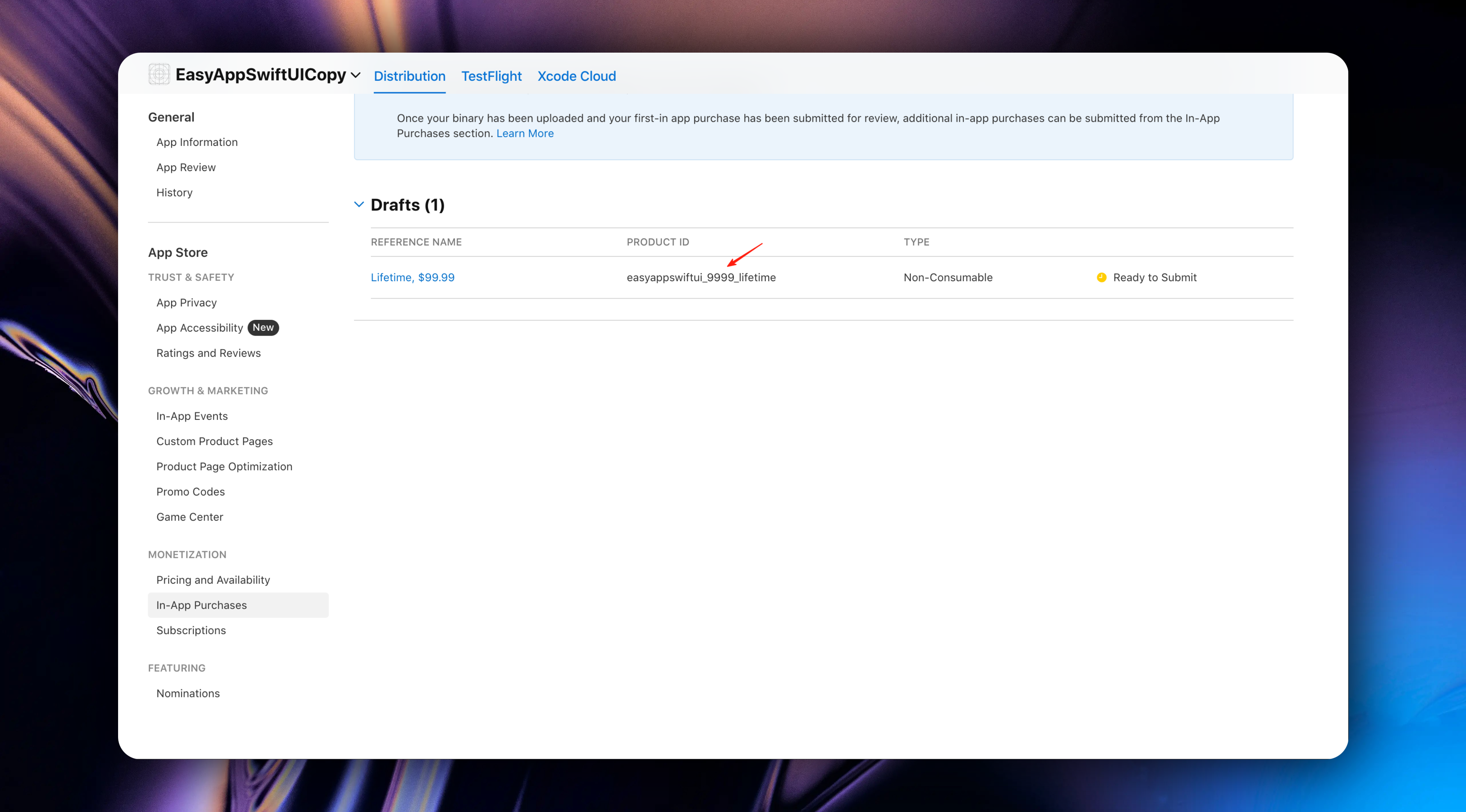Open Custom Product Pages
Image resolution: width=1466 pixels, height=812 pixels.
pos(214,441)
